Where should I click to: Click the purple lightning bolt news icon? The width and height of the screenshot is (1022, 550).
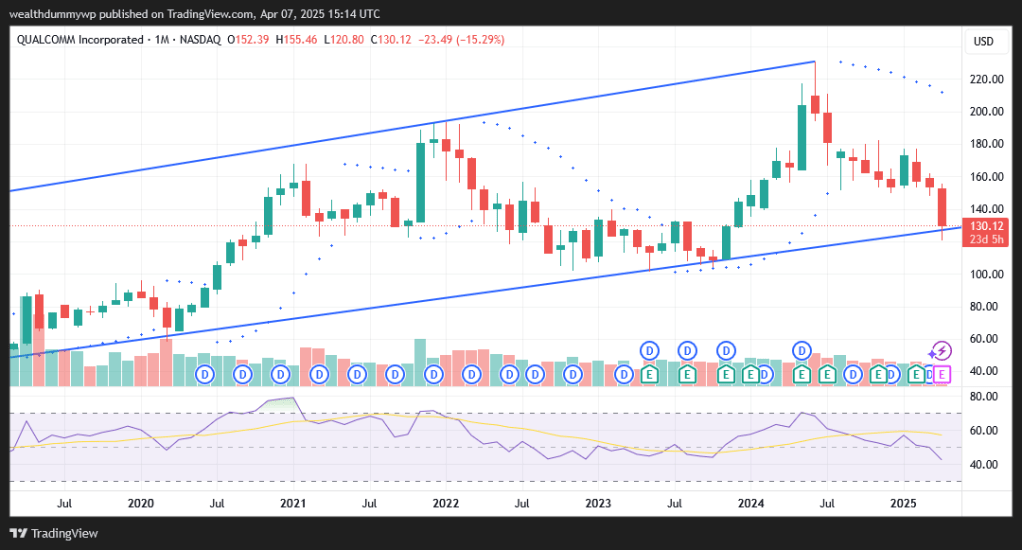(940, 351)
